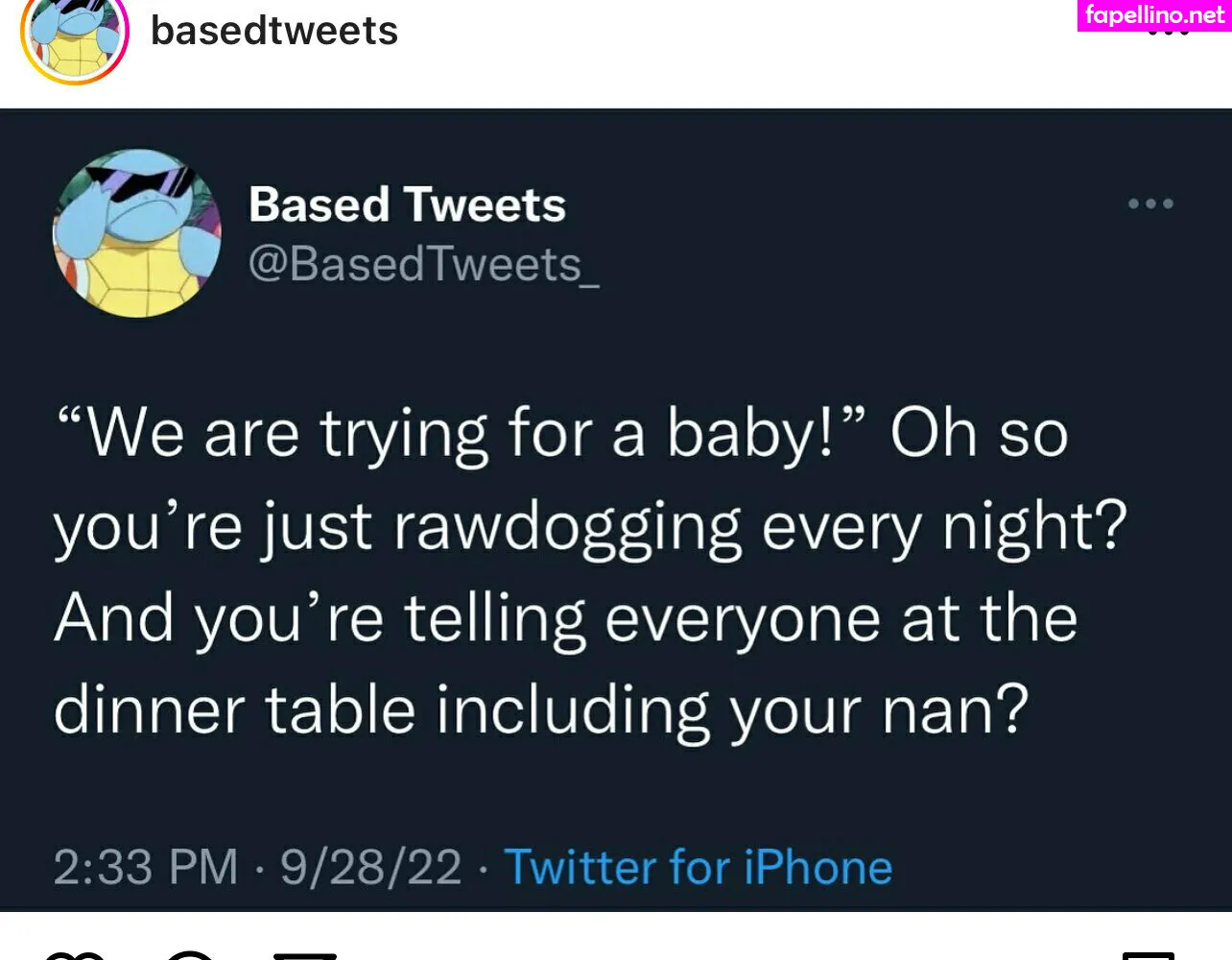Viewport: 1232px width, 960px height.
Task: Click the words "dinner table" in the tweet
Action: tap(234, 710)
